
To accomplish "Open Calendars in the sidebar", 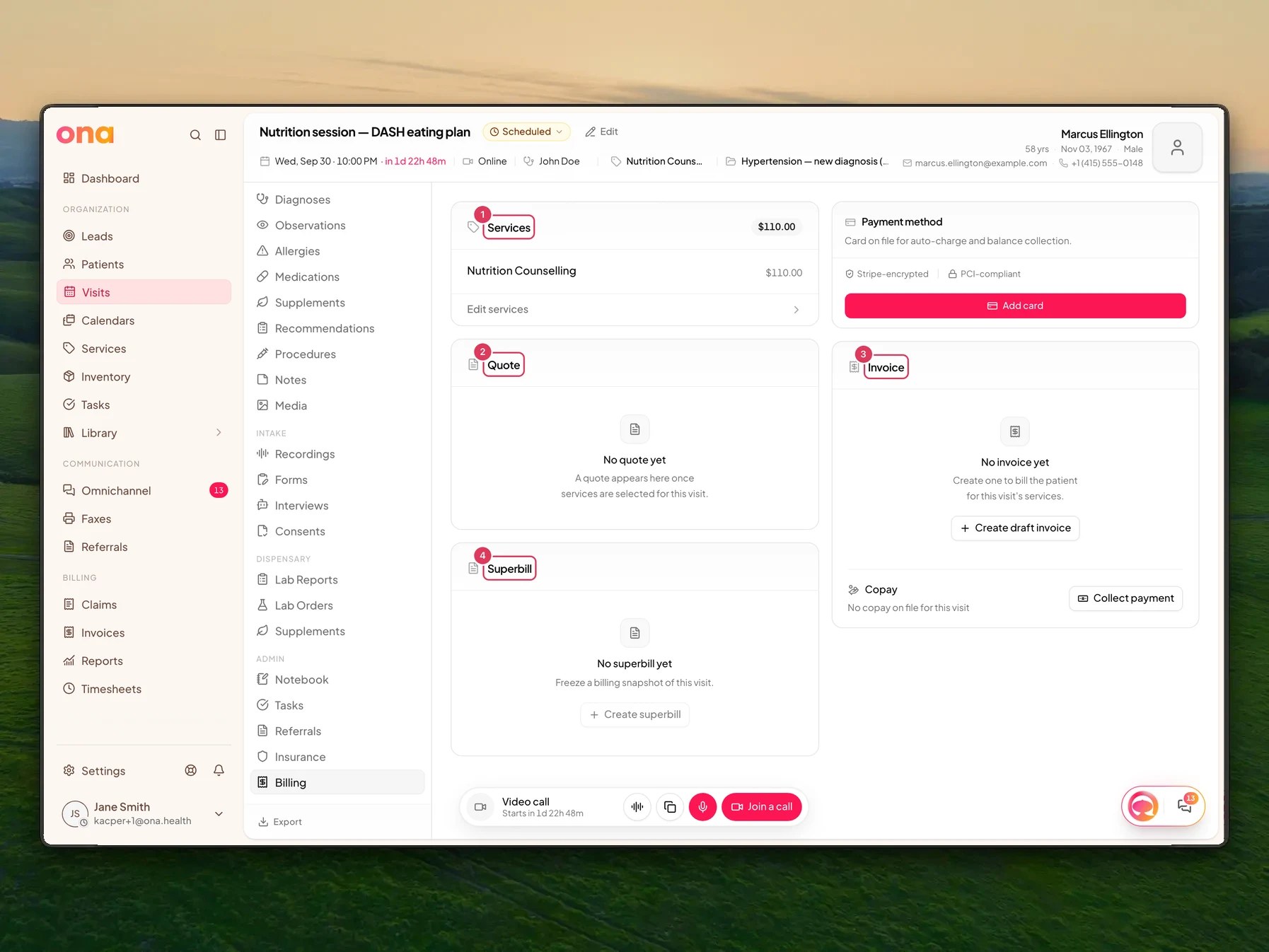I will coord(144,320).
